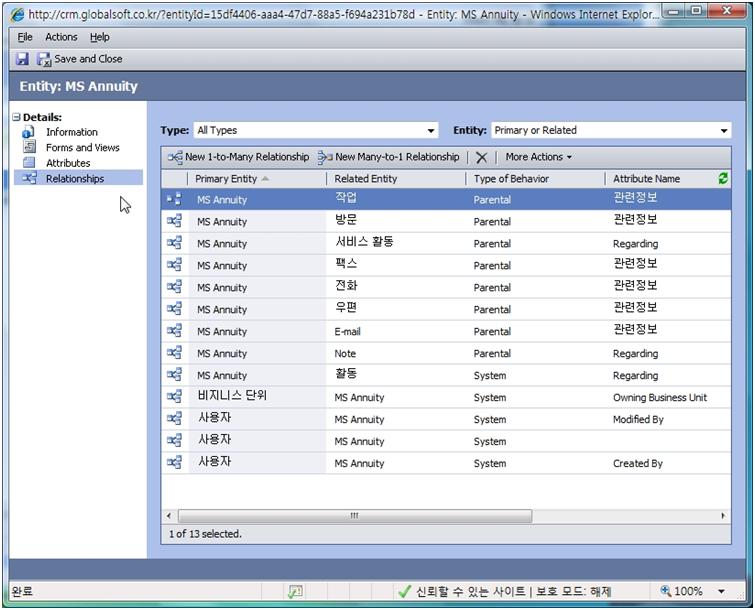Select the 팩스 related entity cell

(346, 264)
